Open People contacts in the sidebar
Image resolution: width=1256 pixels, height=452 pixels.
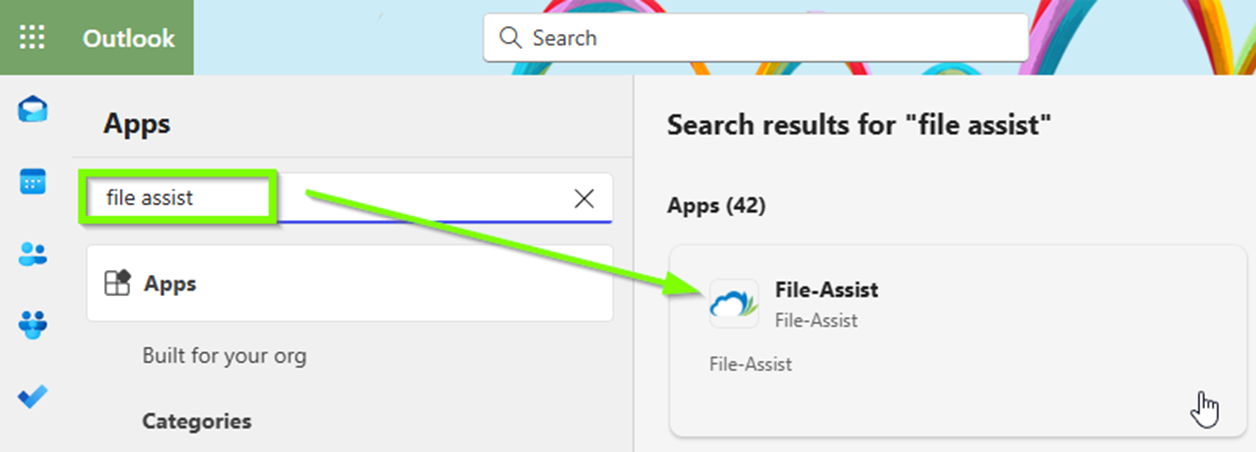[x=33, y=254]
